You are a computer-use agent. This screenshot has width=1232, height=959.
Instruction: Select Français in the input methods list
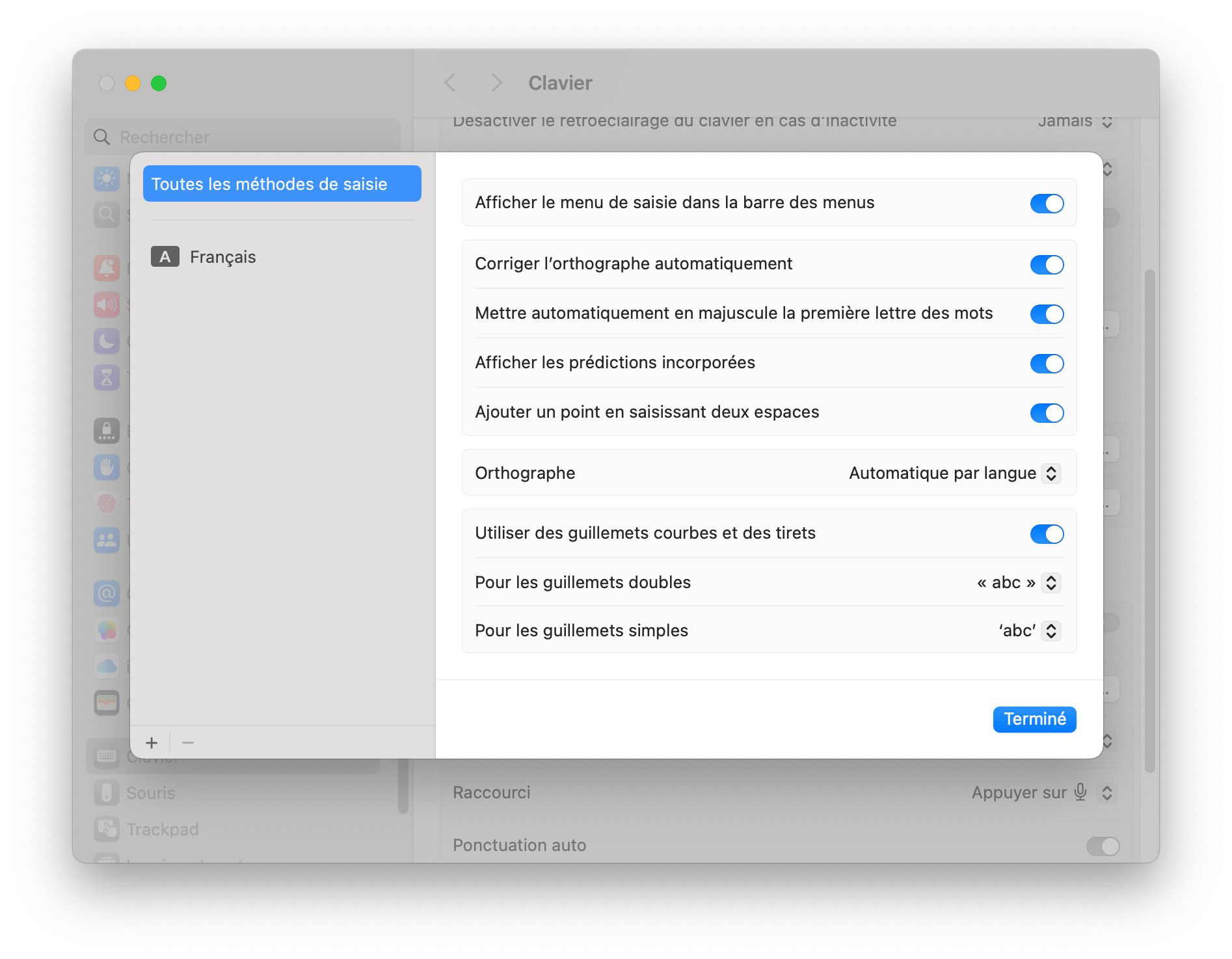pos(222,257)
